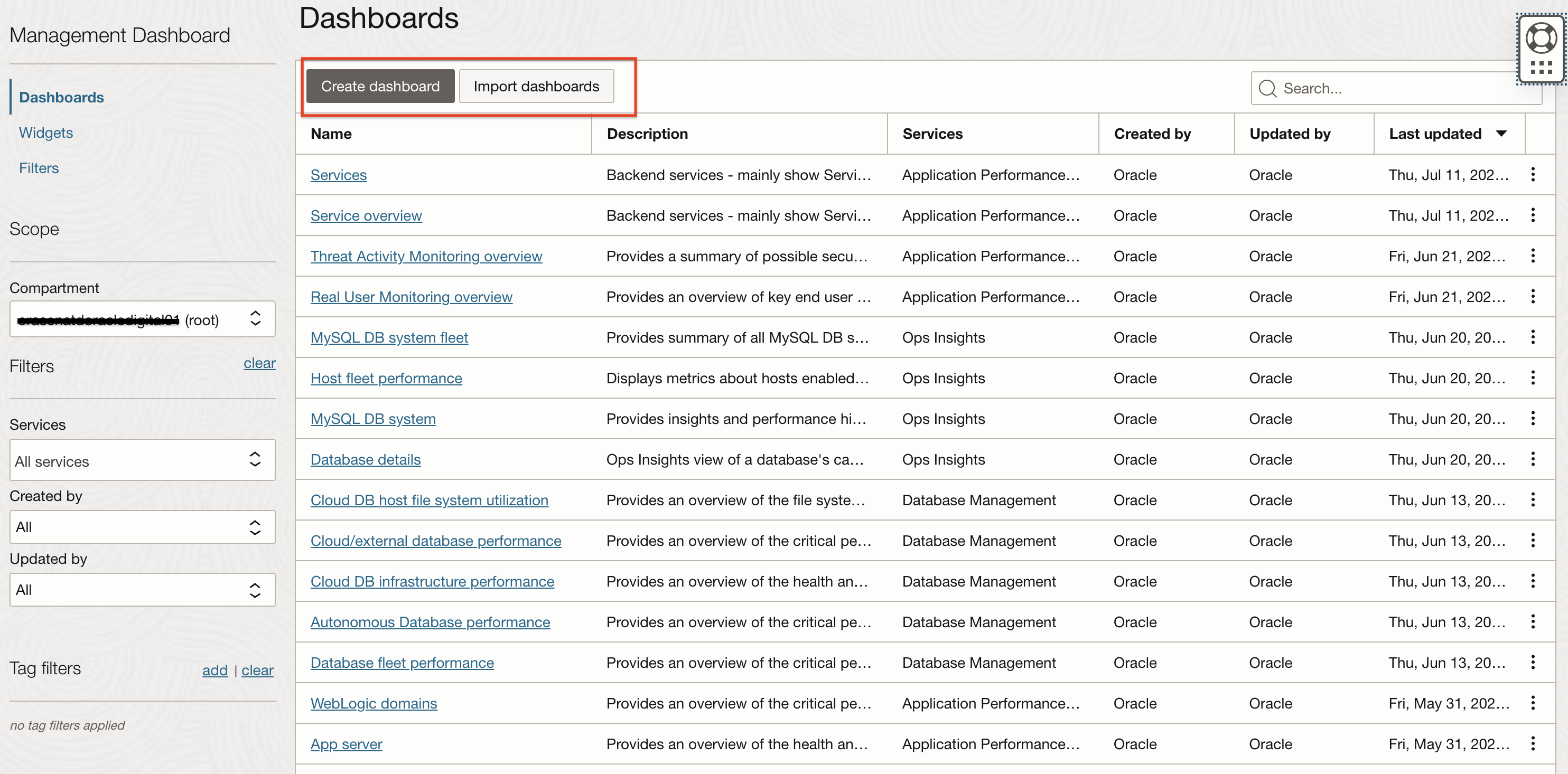Open the actions menu for MySQL DB system fleet
Image resolution: width=1568 pixels, height=774 pixels.
1533,337
